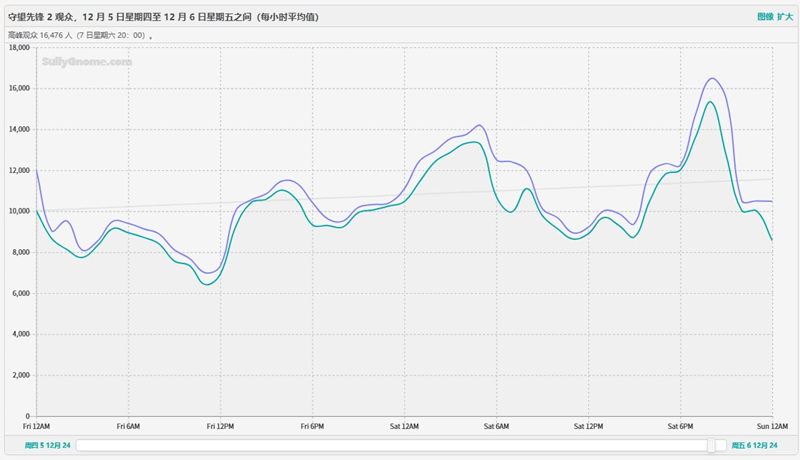Image resolution: width=800 pixels, height=460 pixels.
Task: Click the SullyGnome.com watermark
Action: (86, 61)
